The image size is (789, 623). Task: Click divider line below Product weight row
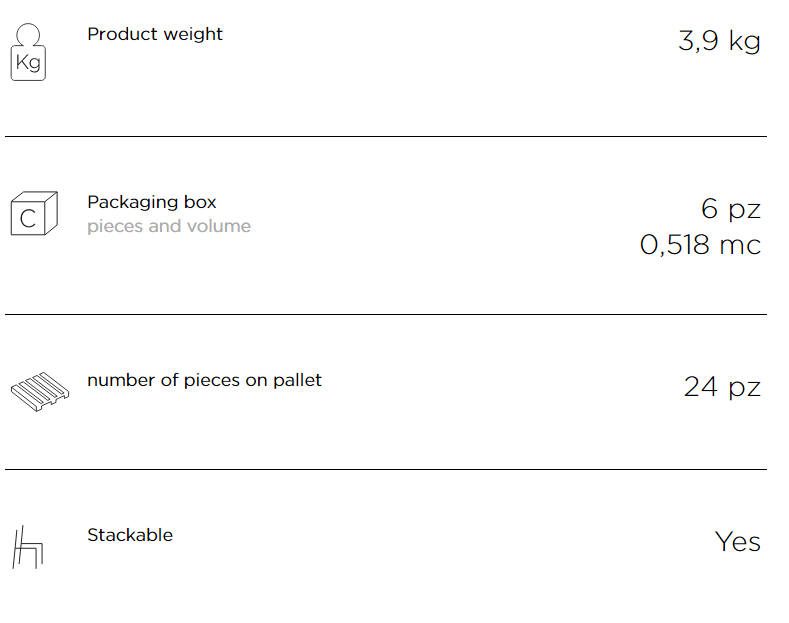tap(386, 136)
